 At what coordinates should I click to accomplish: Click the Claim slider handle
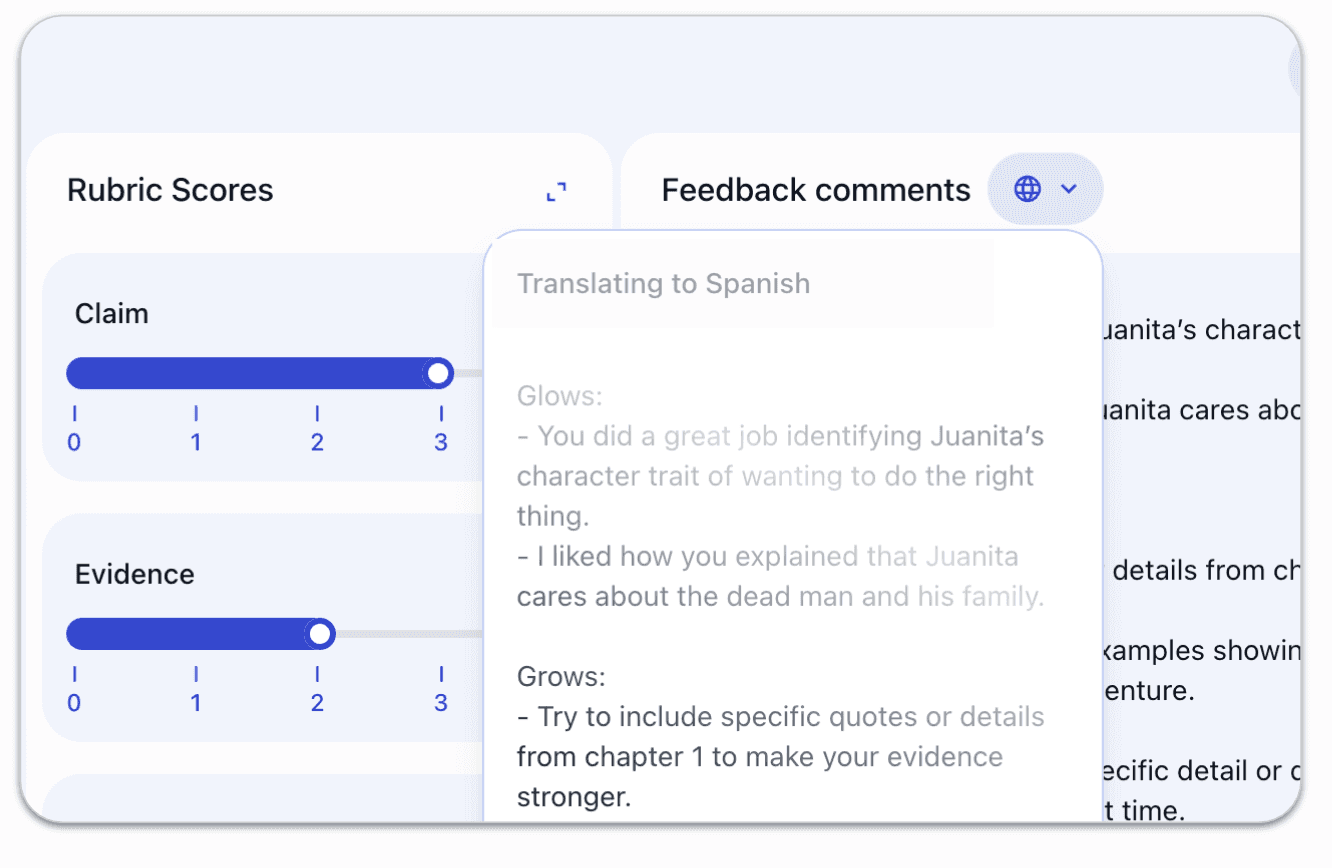438,374
